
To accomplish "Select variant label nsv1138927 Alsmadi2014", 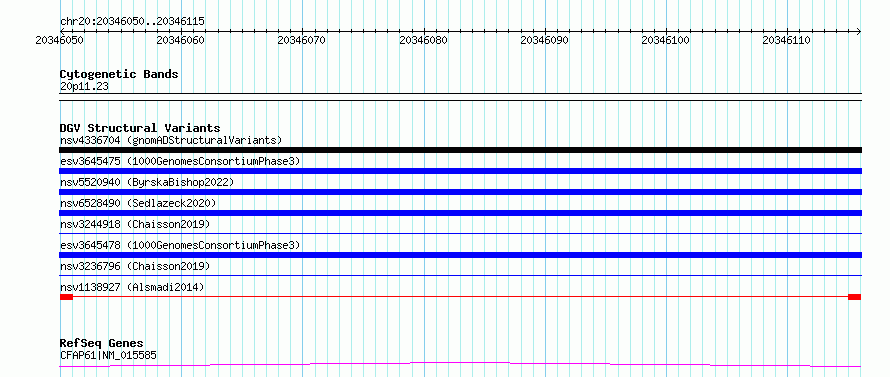I will [132, 287].
